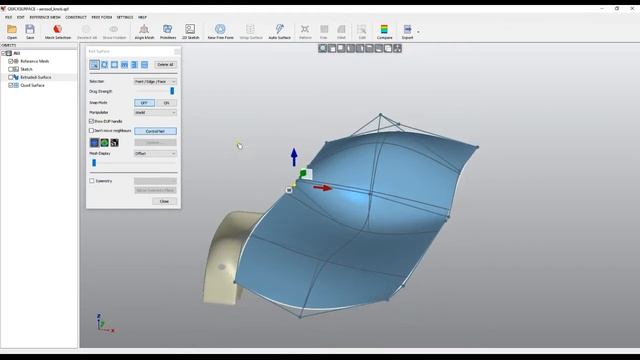This screenshot has height=360, width=640.
Task: Set Snap Mode to OFF
Action: (144, 103)
